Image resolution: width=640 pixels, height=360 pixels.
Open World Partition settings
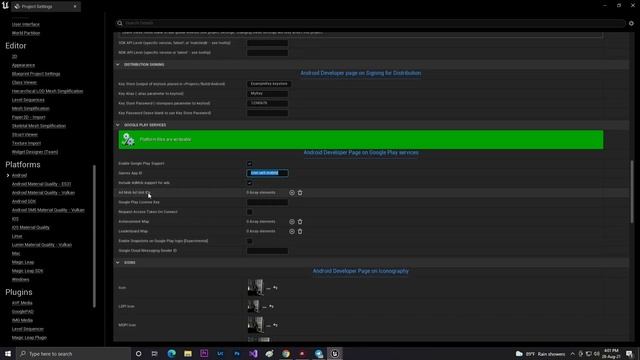(x=26, y=33)
